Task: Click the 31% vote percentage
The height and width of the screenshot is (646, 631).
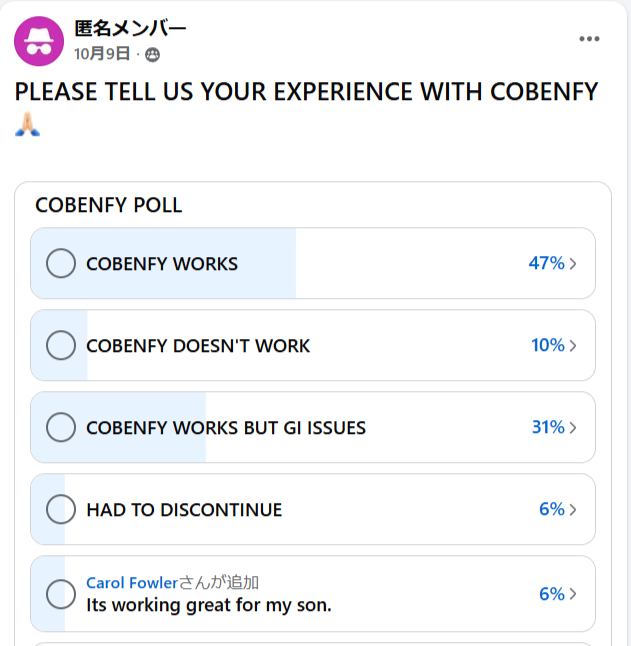Action: 548,428
